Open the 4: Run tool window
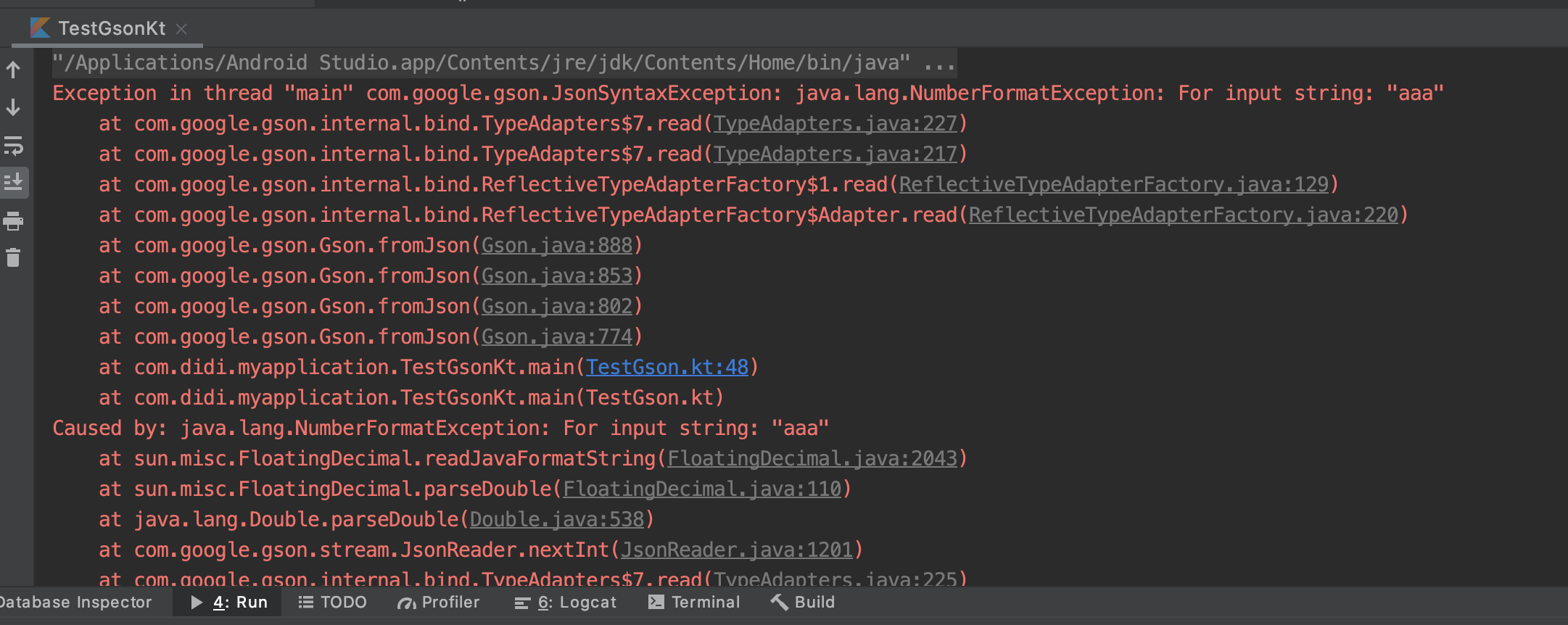 click(x=228, y=603)
